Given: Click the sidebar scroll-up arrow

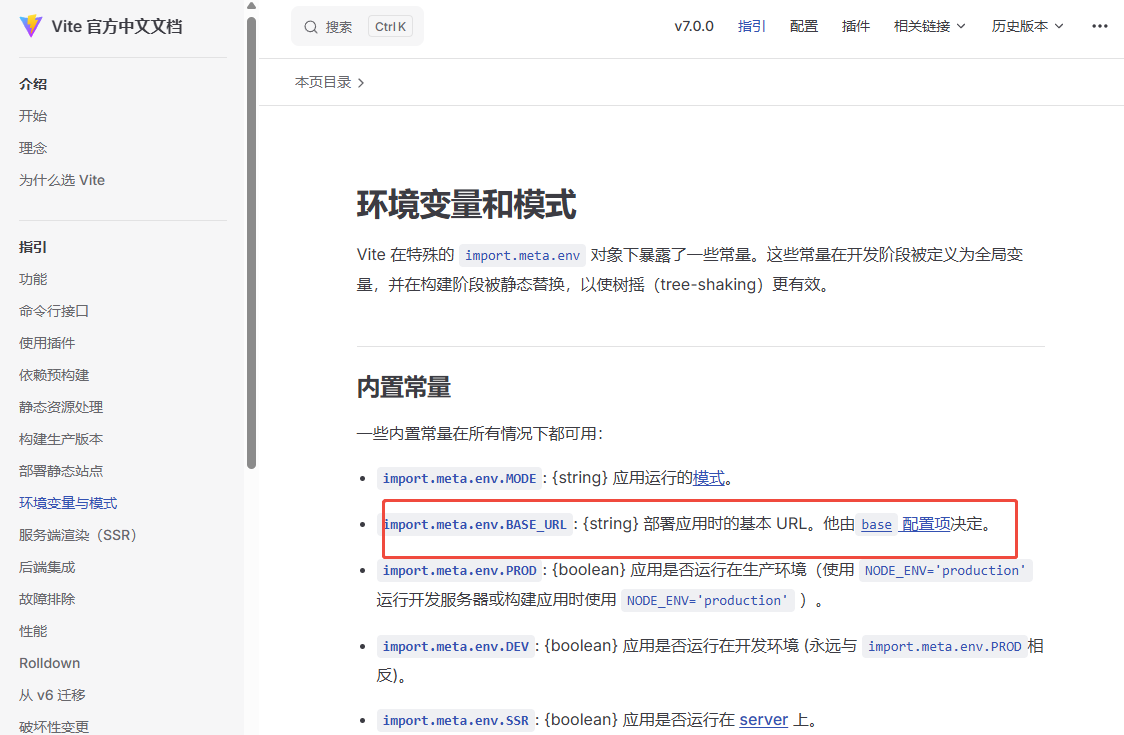Looking at the screenshot, I should 251,6.
